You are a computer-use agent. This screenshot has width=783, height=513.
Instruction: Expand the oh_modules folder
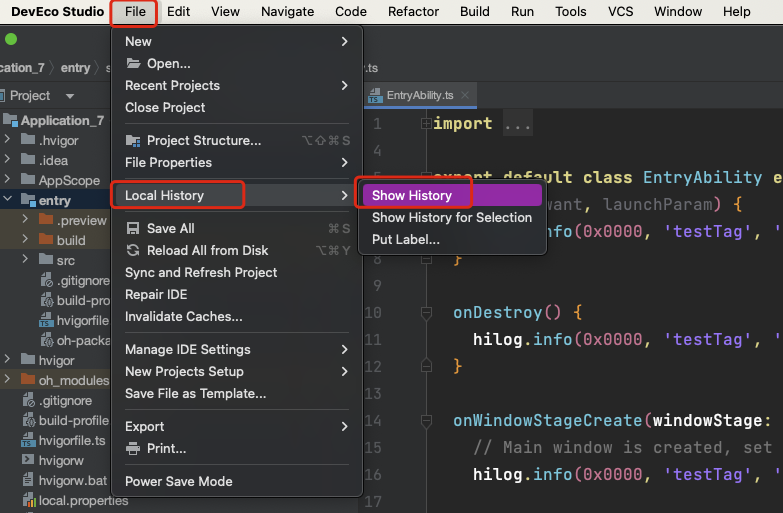click(x=7, y=379)
